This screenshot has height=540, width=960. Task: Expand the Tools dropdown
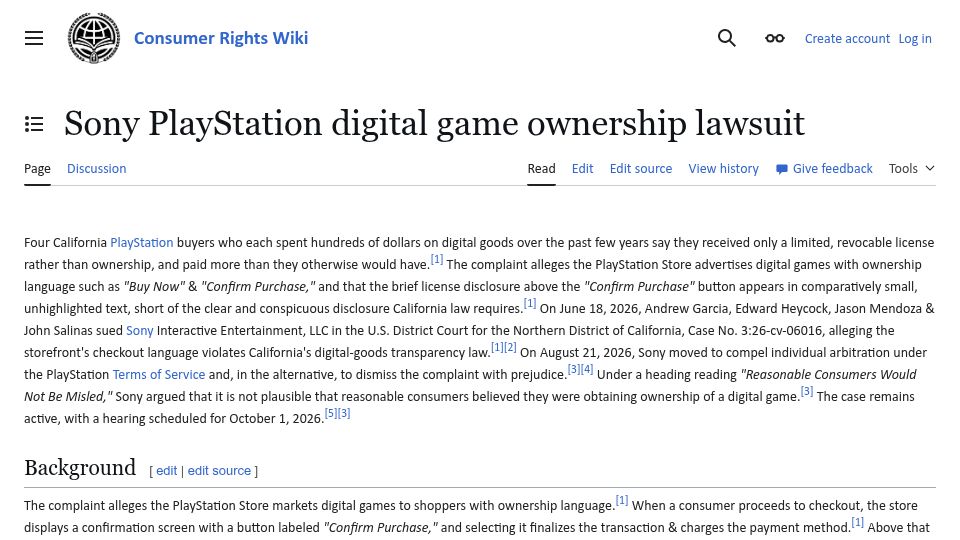pyautogui.click(x=912, y=168)
